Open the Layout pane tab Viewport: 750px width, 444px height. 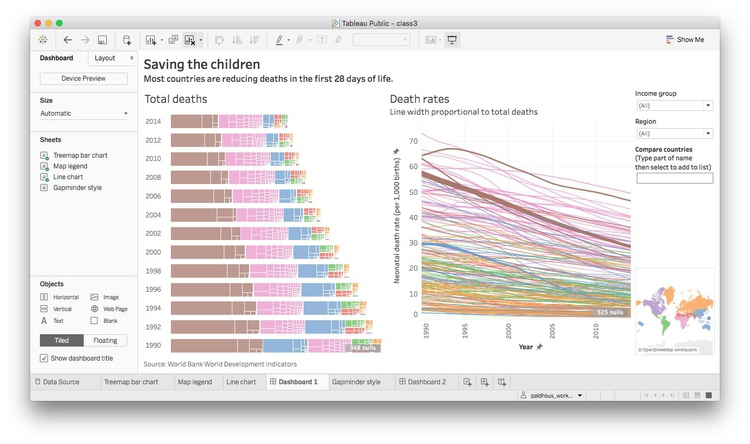pos(109,58)
